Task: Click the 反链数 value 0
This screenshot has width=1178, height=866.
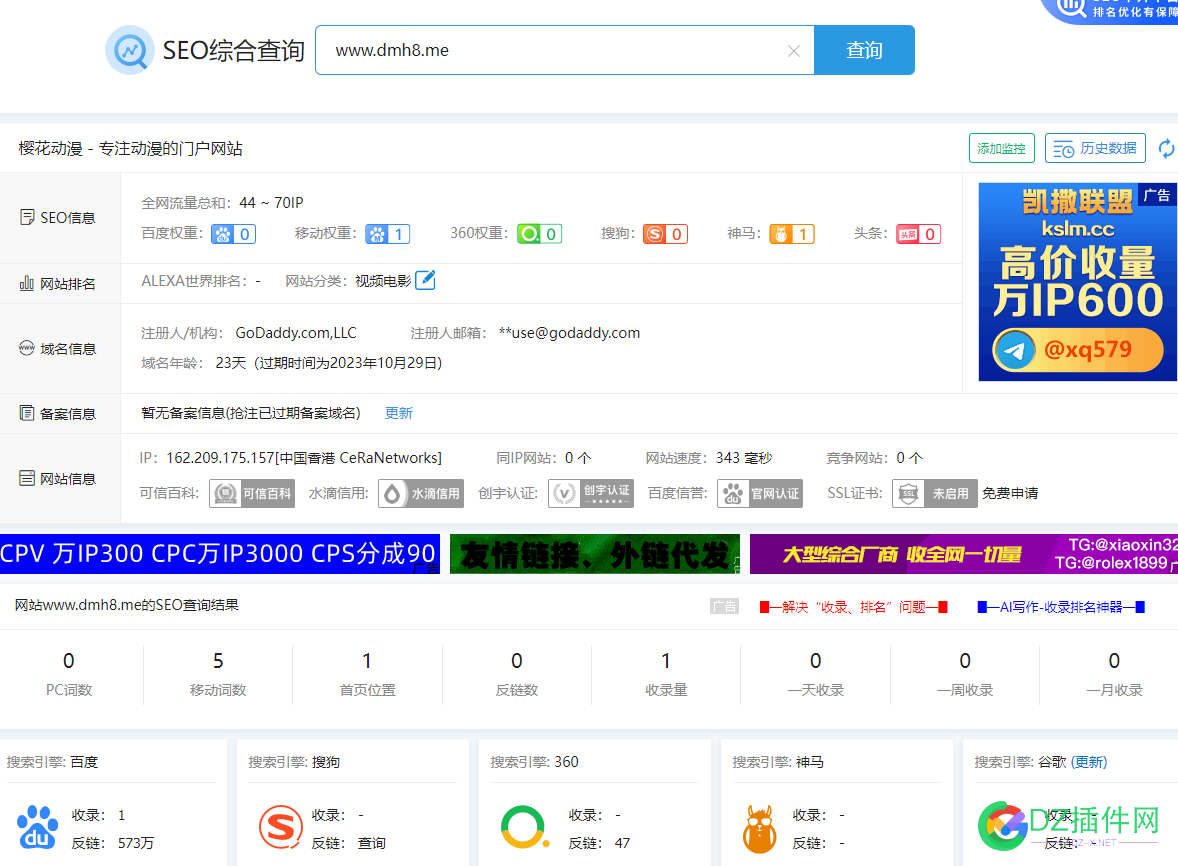Action: pos(517,661)
